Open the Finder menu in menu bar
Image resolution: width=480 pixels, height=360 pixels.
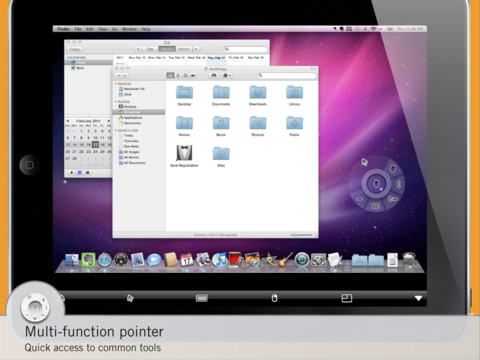click(x=63, y=29)
